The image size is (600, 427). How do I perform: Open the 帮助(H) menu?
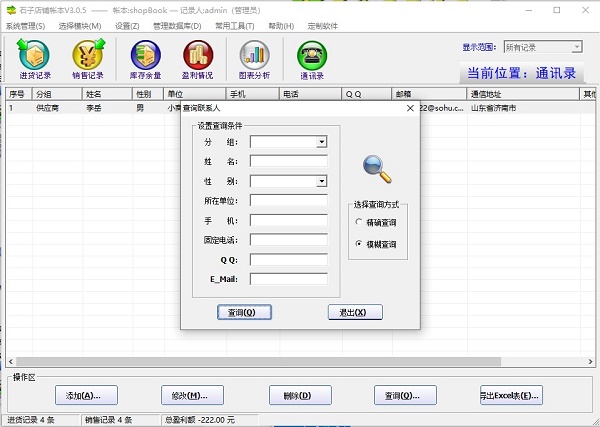pos(281,26)
